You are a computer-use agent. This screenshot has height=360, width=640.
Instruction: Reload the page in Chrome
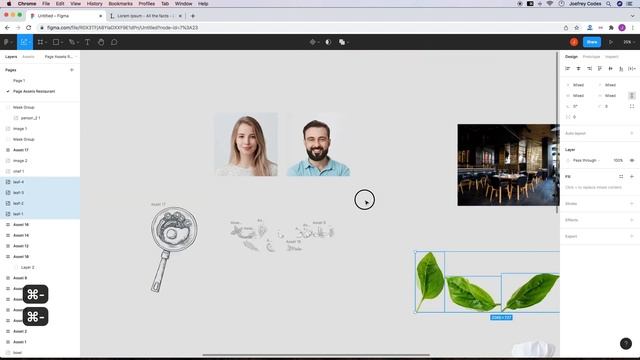(29, 28)
